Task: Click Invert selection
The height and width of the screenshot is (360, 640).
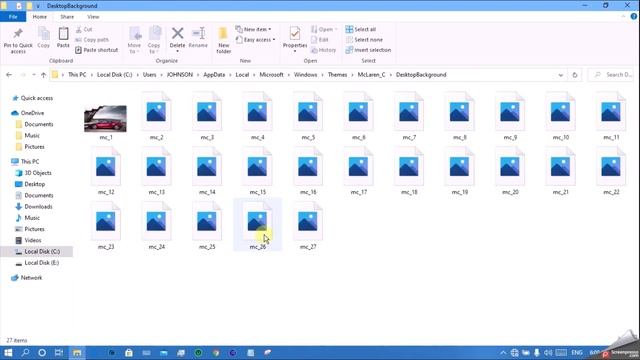Action: 368,50
